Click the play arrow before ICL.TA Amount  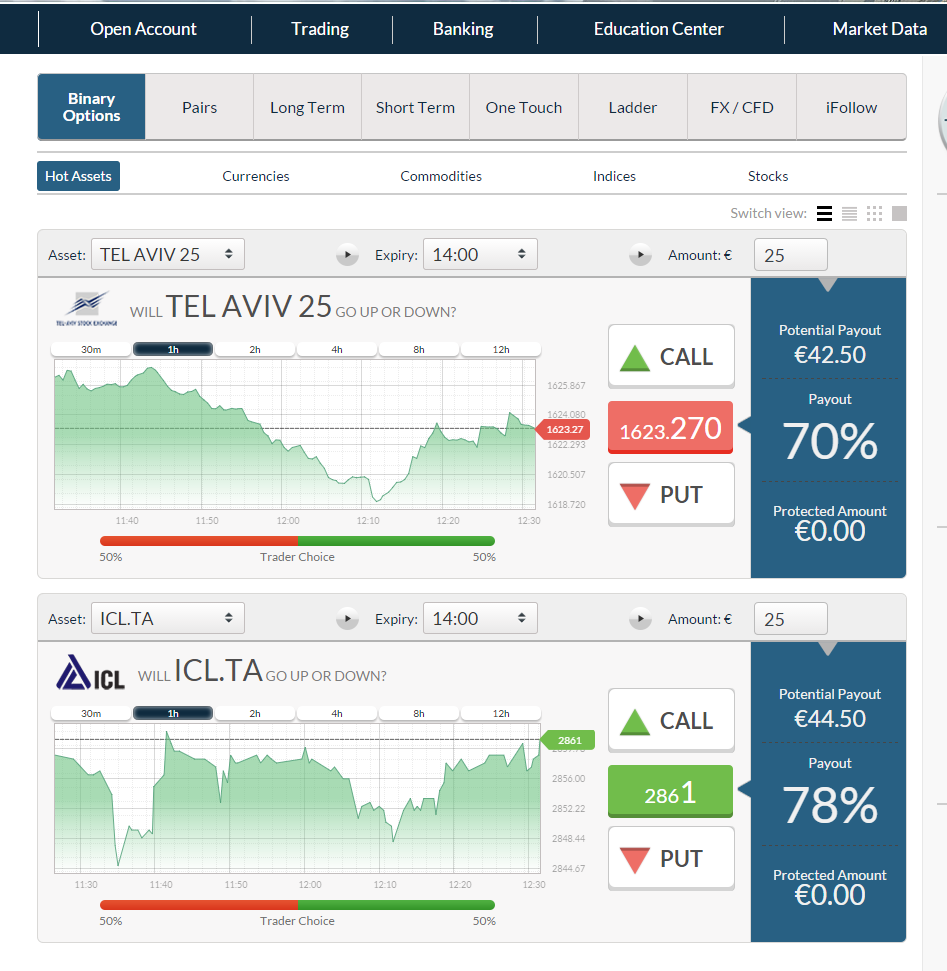[x=640, y=619]
